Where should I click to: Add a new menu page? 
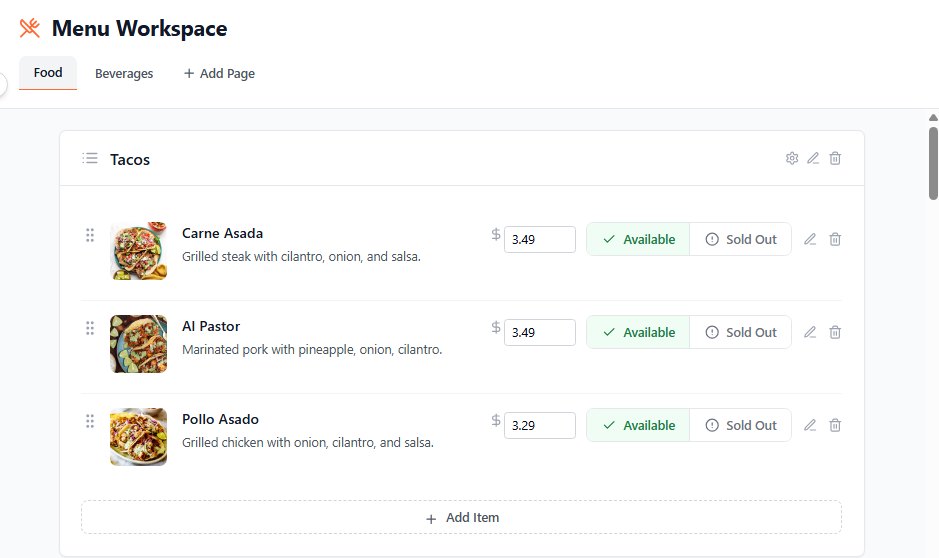pos(219,74)
